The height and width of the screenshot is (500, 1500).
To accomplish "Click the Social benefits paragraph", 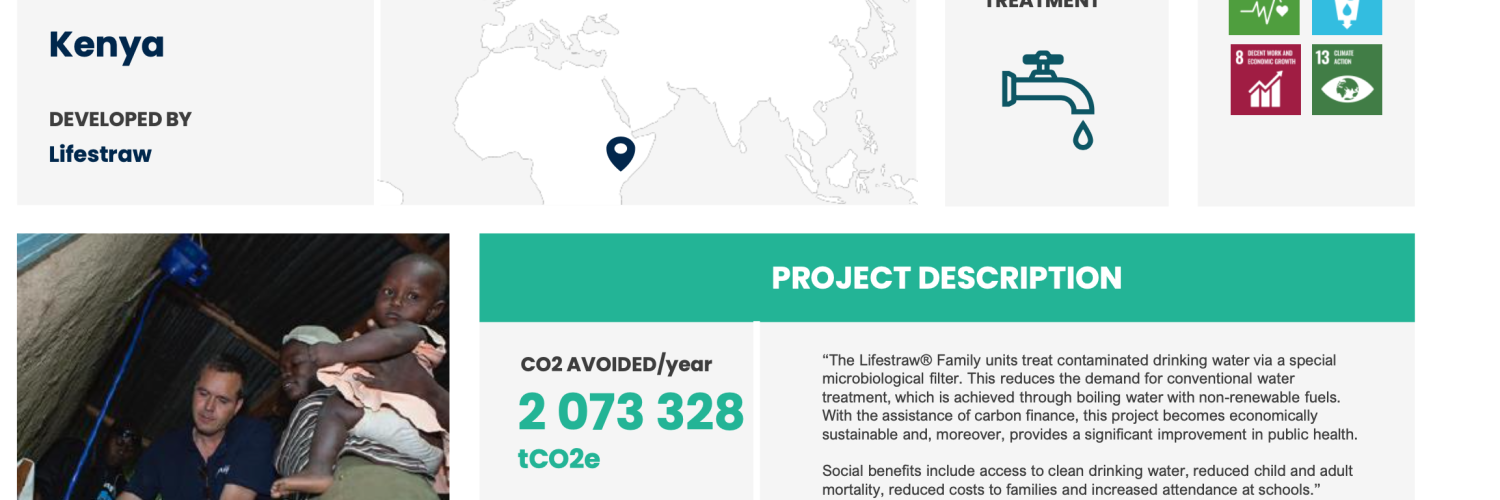I will tap(1088, 480).
